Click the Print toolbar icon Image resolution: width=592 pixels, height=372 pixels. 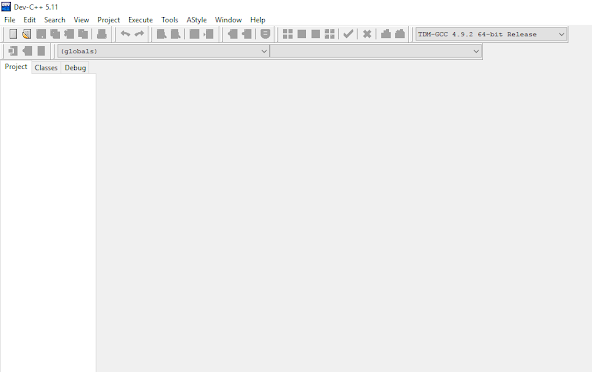pos(102,34)
